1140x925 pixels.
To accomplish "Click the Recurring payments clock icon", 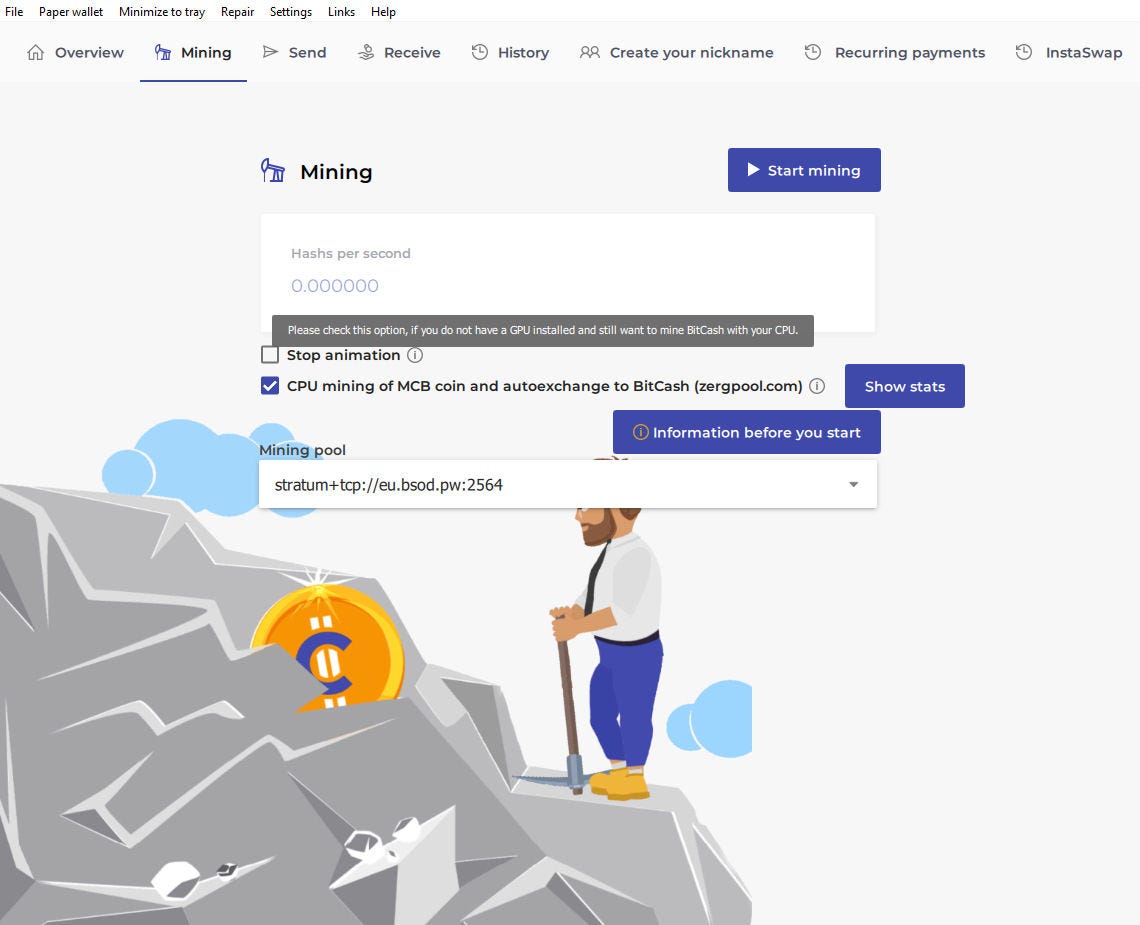I will pyautogui.click(x=813, y=52).
